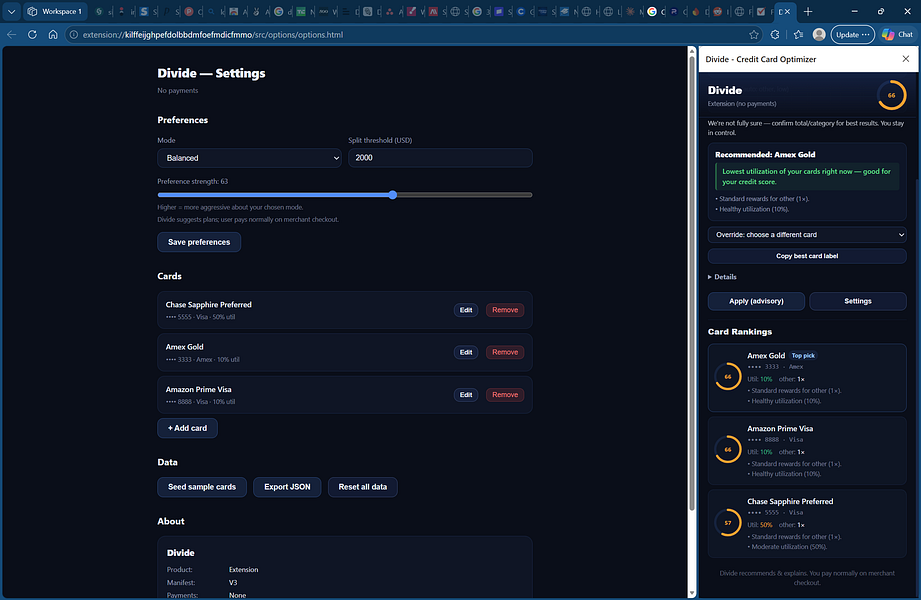Click the Preference strength: 63 label

click(193, 181)
